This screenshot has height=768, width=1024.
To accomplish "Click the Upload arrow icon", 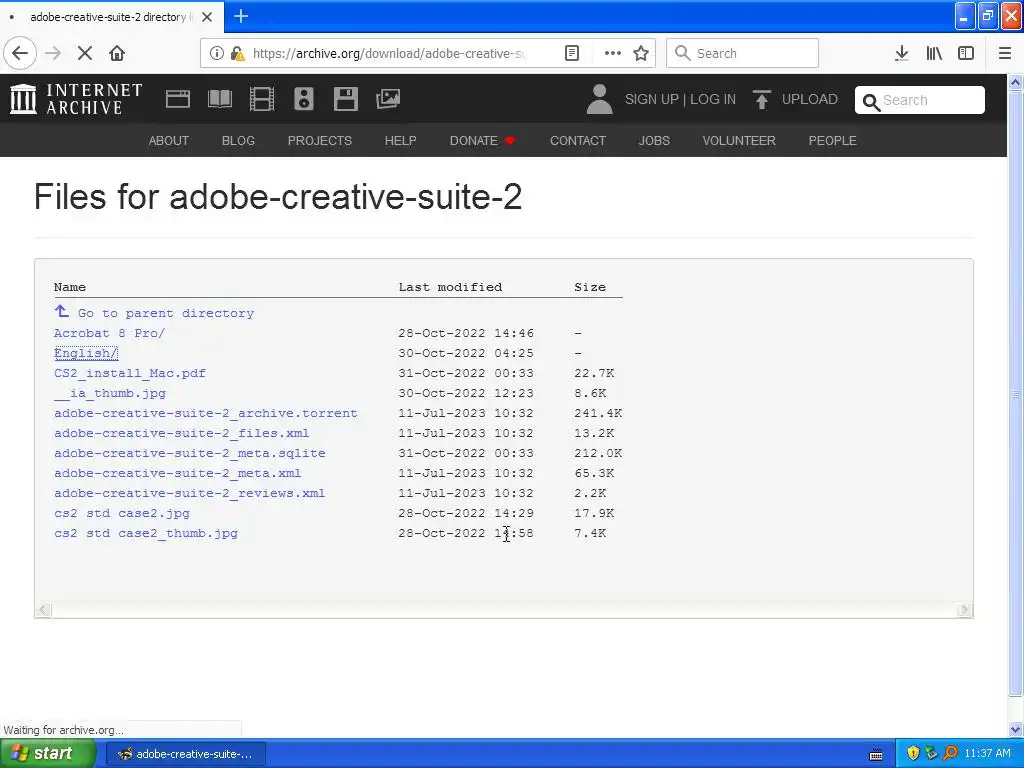I will (761, 99).
